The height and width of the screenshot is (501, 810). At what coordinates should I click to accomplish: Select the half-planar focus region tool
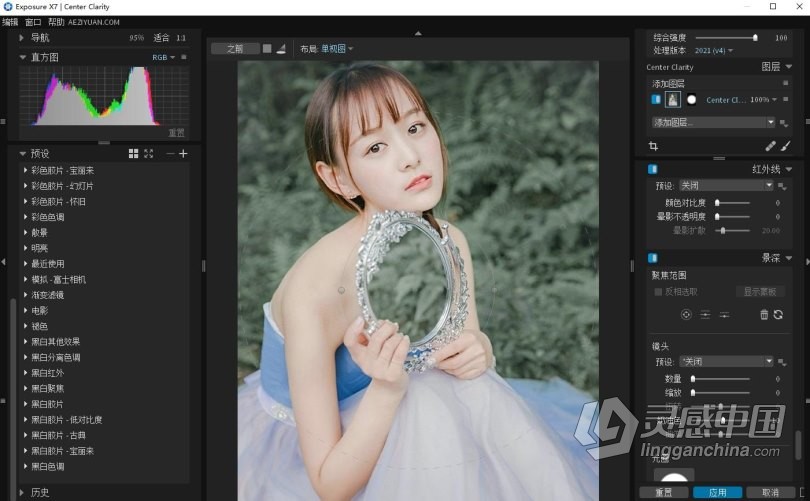(x=724, y=315)
